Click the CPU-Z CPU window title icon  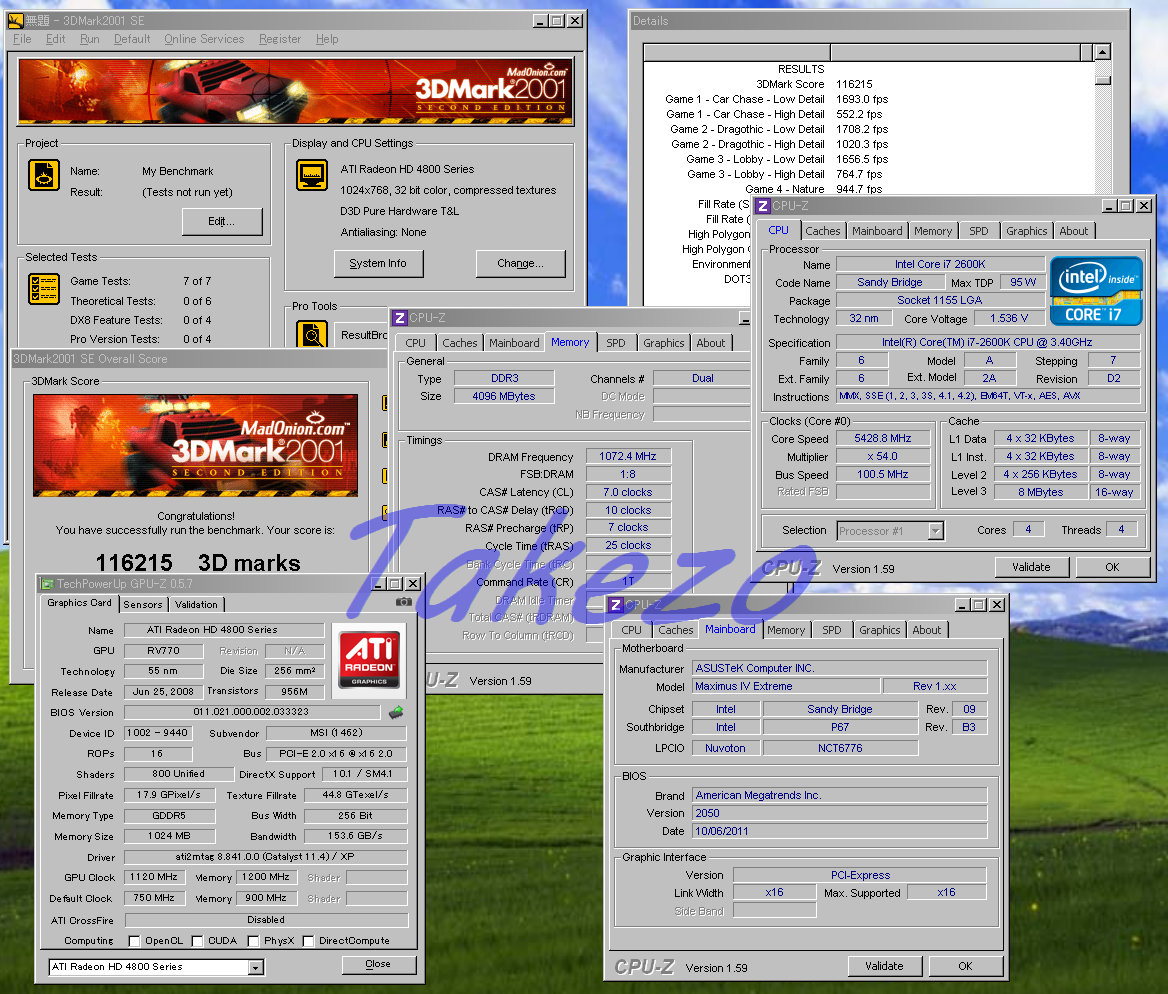pyautogui.click(x=763, y=206)
